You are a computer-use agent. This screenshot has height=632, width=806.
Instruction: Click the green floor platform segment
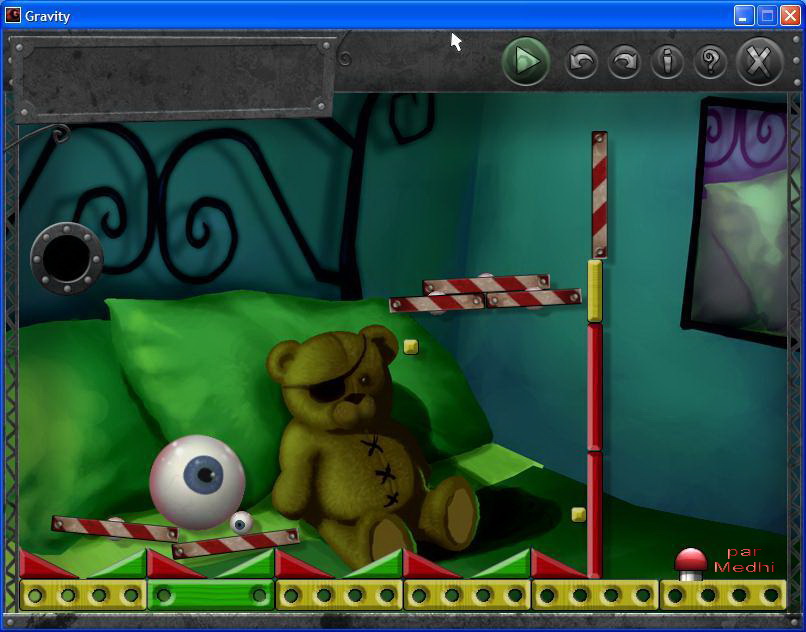(211, 595)
